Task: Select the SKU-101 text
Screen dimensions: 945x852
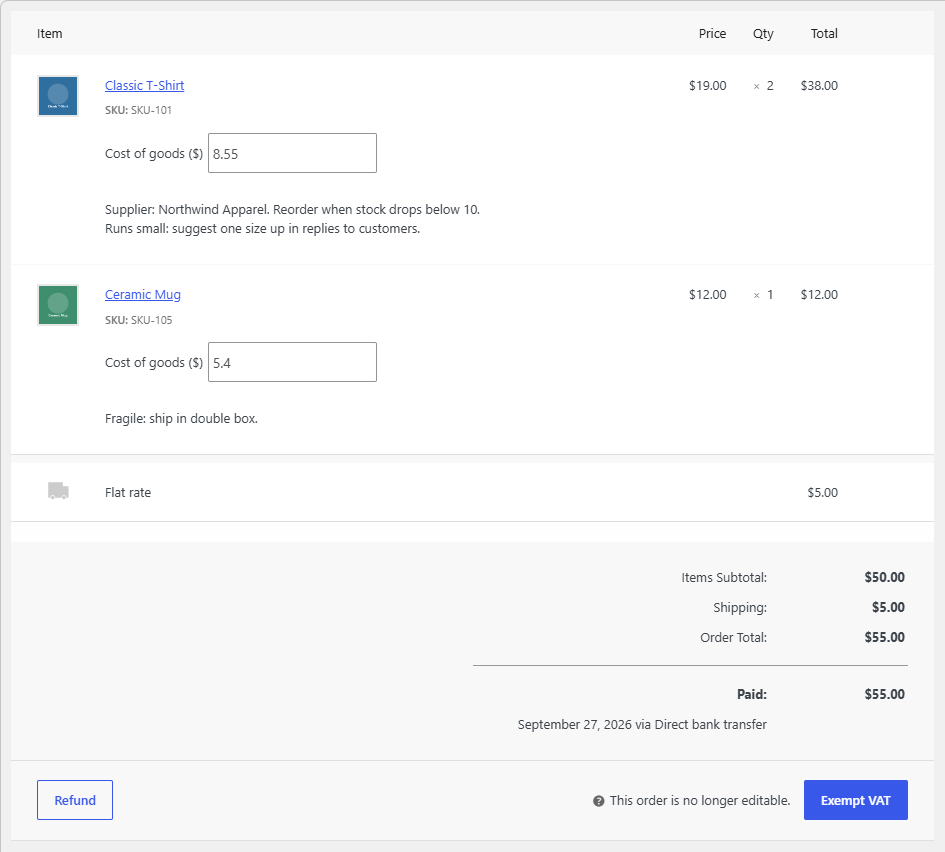Action: point(151,110)
